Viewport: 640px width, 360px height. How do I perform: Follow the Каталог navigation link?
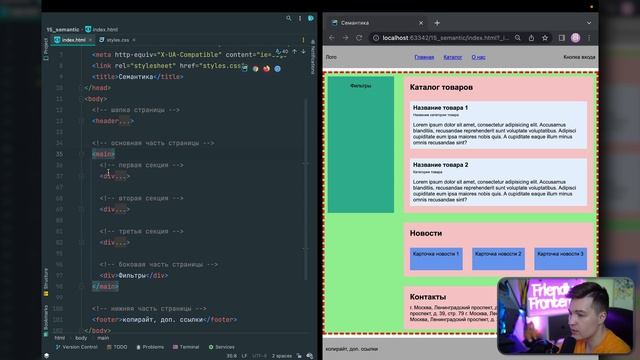coord(453,57)
